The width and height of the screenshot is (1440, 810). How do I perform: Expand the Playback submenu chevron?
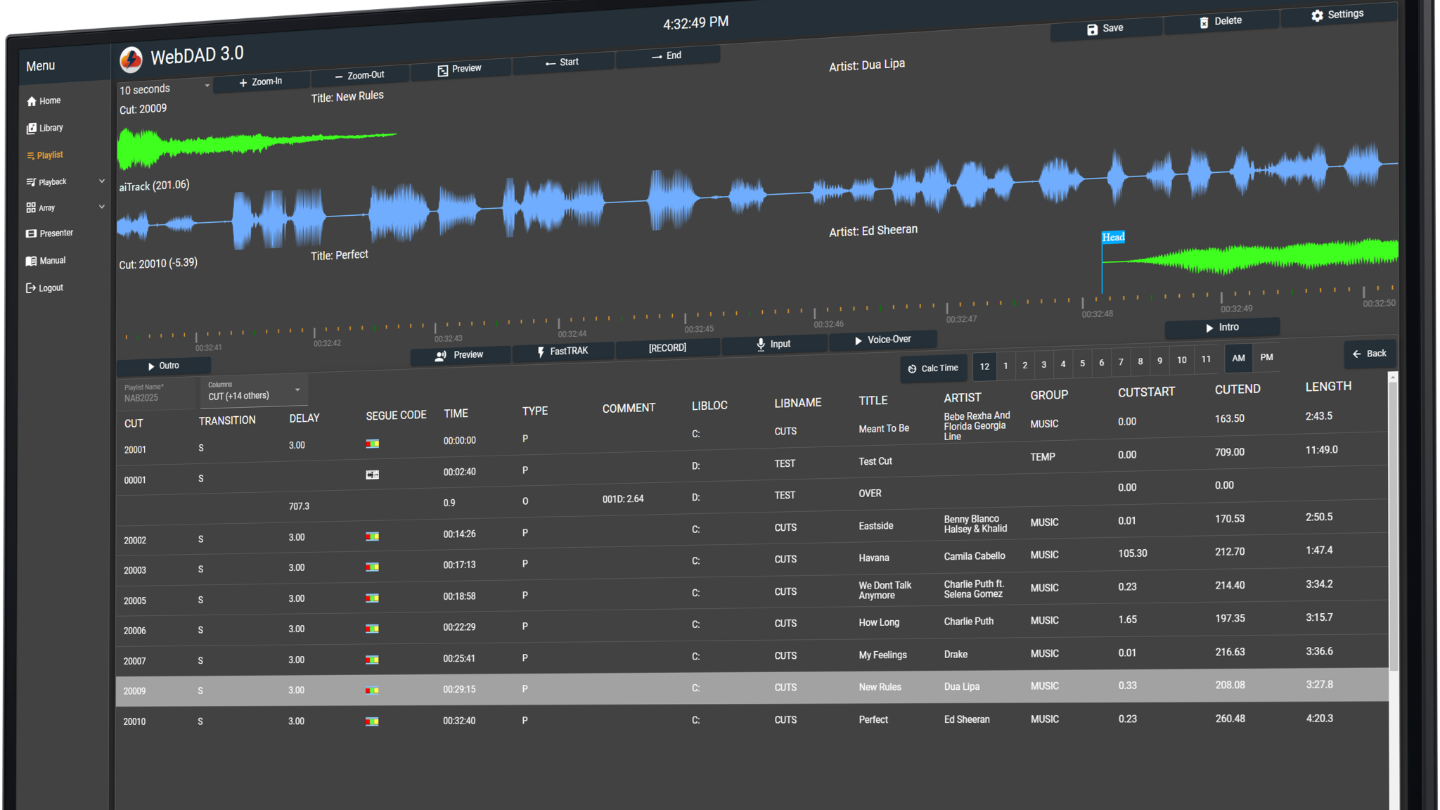point(102,181)
